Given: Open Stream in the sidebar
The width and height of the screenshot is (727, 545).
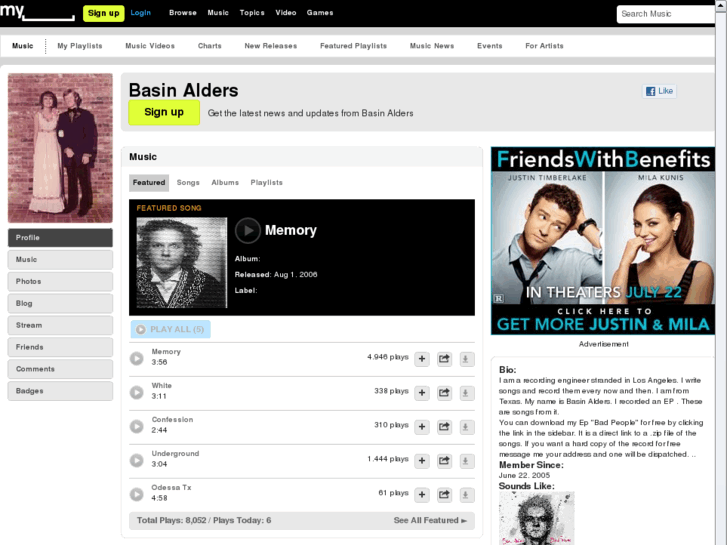Looking at the screenshot, I should (60, 325).
